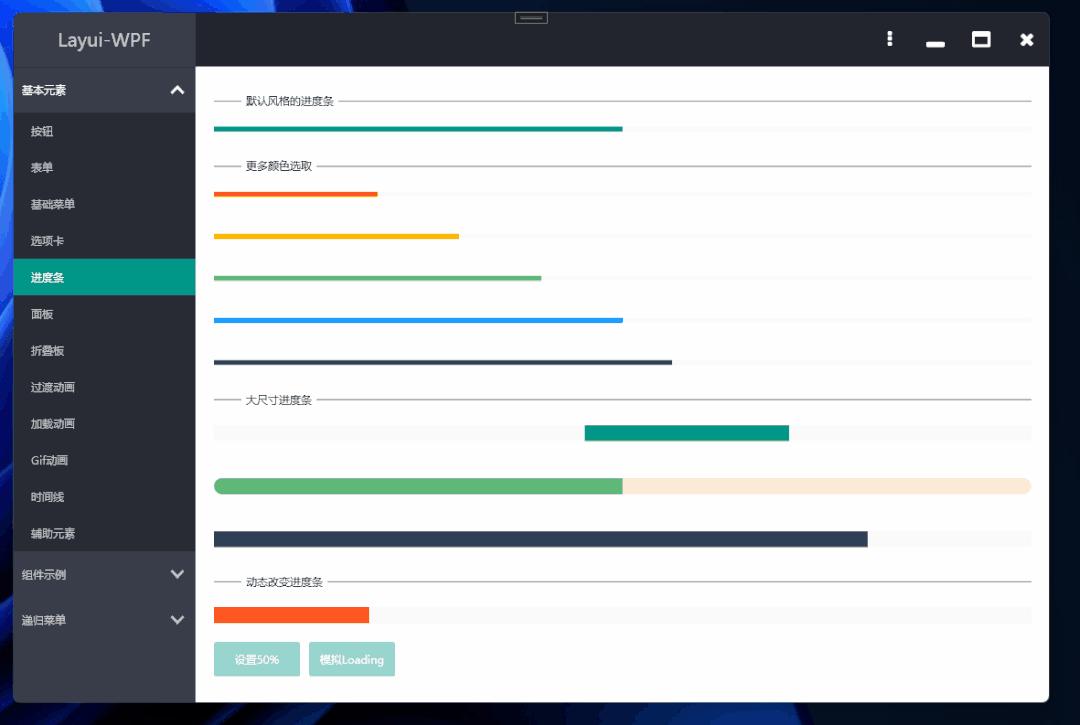Image resolution: width=1080 pixels, height=725 pixels.
Task: Click the 默认风格的进度条 heading
Action: click(289, 101)
